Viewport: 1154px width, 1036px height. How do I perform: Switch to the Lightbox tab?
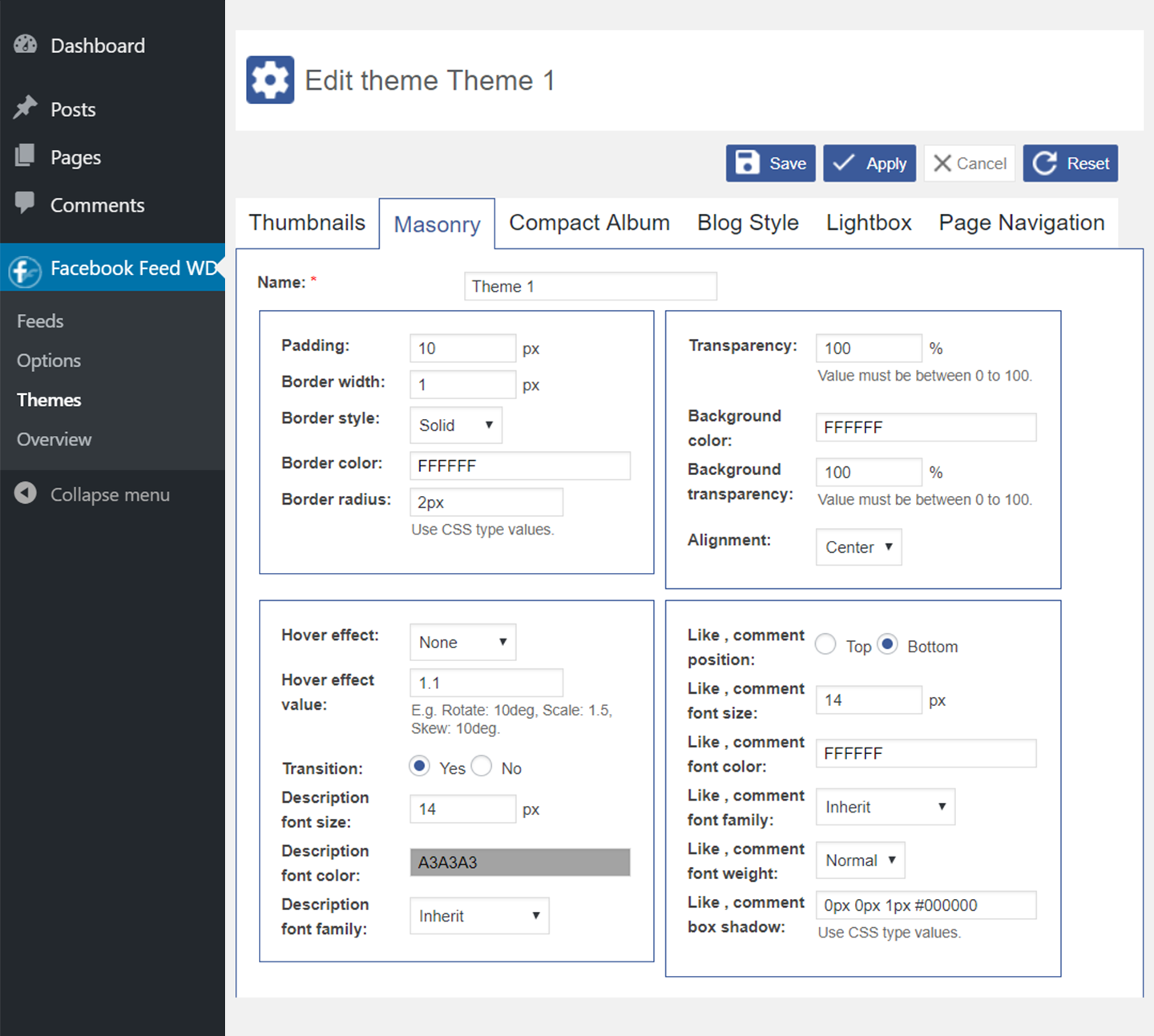[869, 223]
